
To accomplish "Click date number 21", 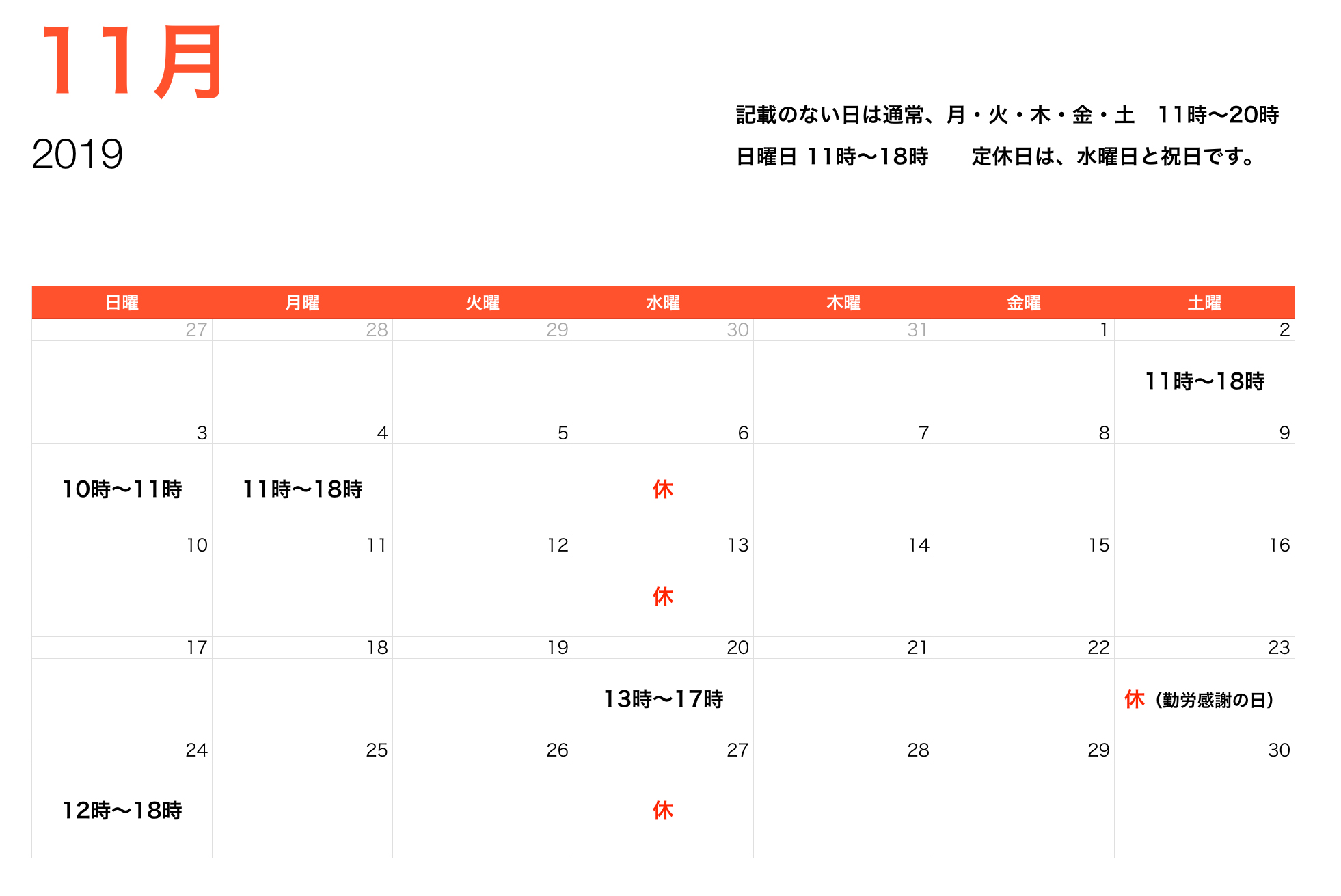I will click(x=918, y=648).
